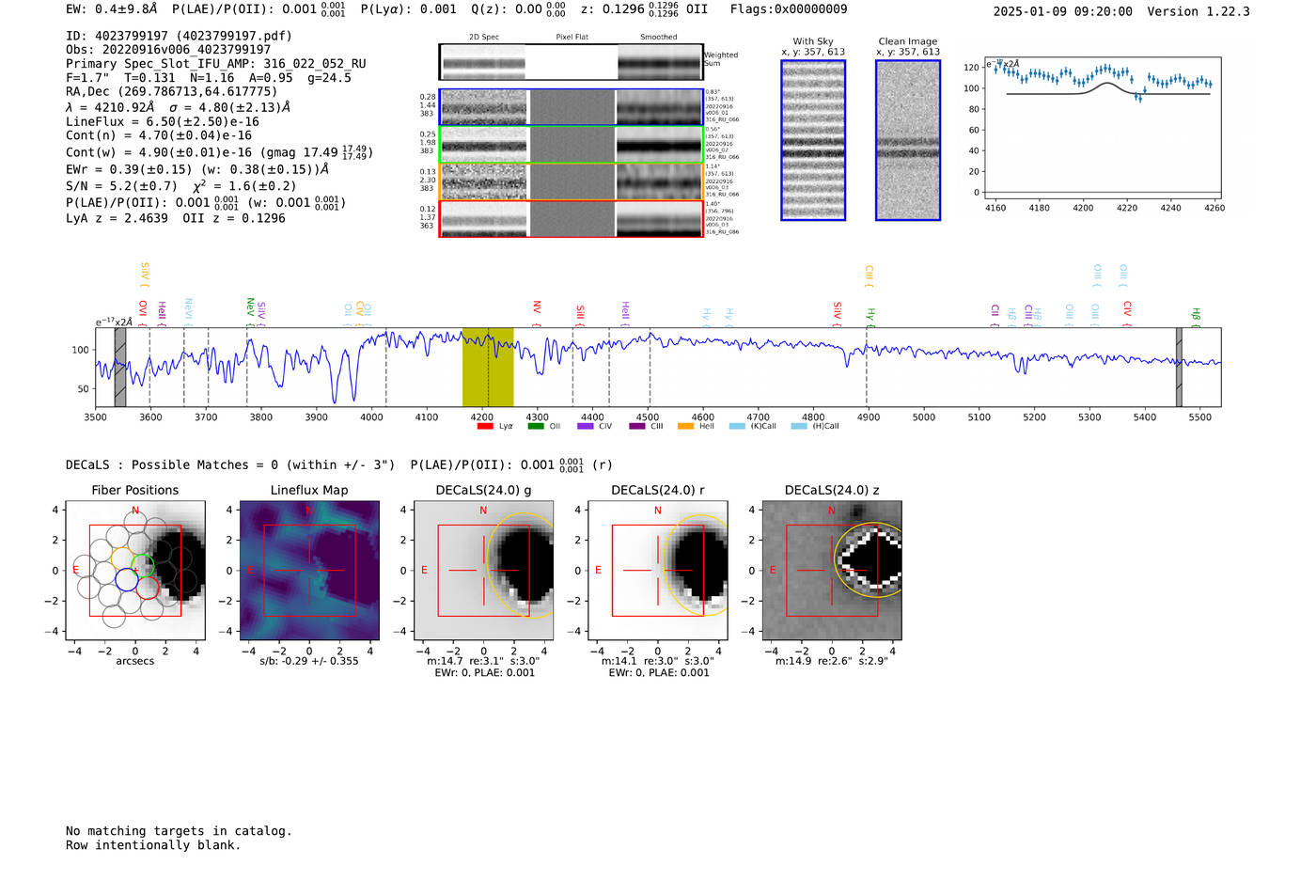1316x896 pixels.
Task: Click the purple CIV legend swatch
Action: (x=586, y=426)
